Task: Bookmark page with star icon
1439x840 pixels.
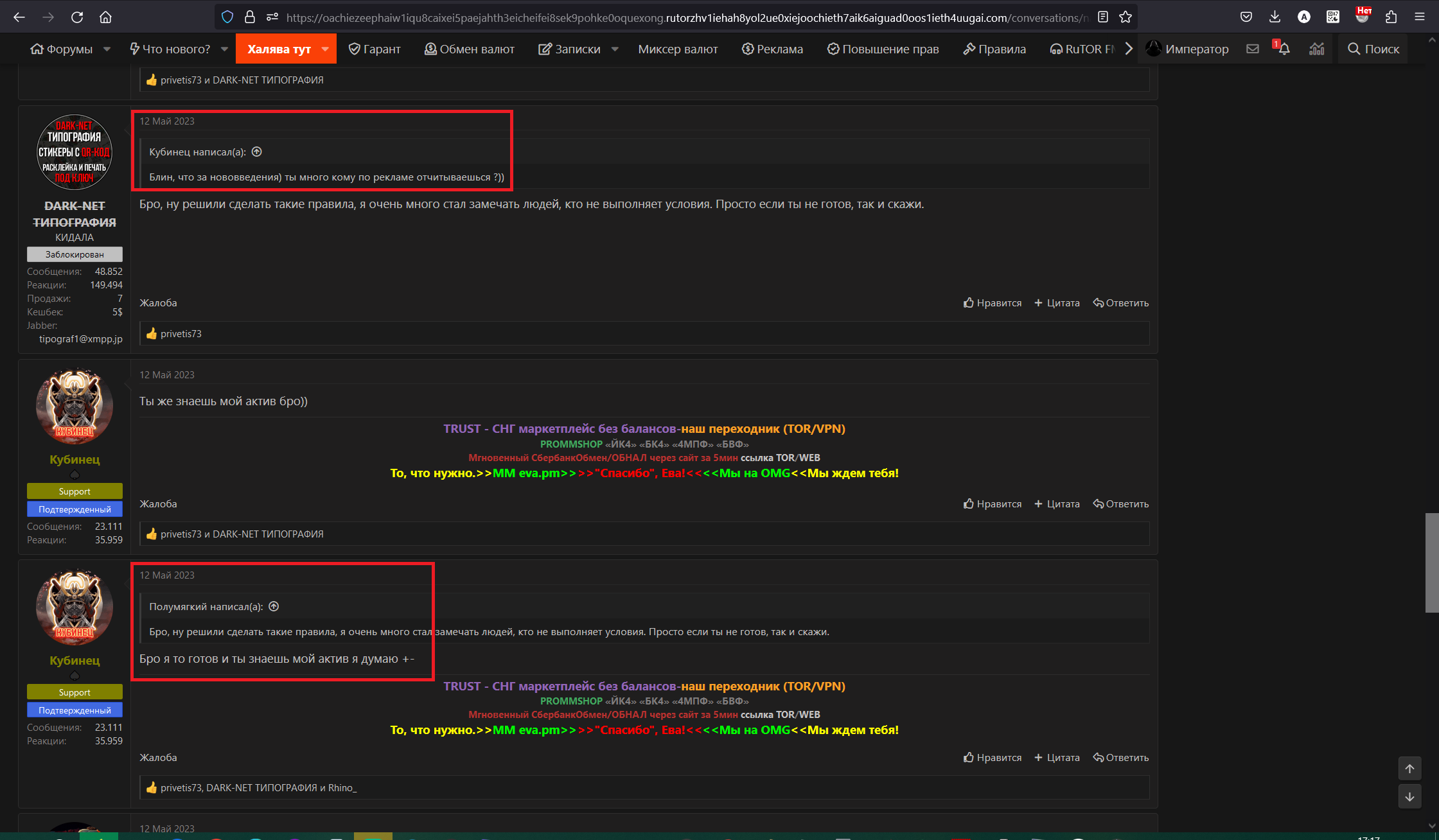Action: click(x=1126, y=17)
